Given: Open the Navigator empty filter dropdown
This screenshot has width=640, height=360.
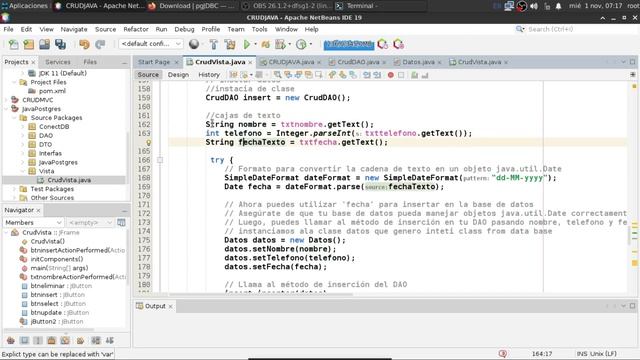Looking at the screenshot, I should pyautogui.click(x=90, y=222).
